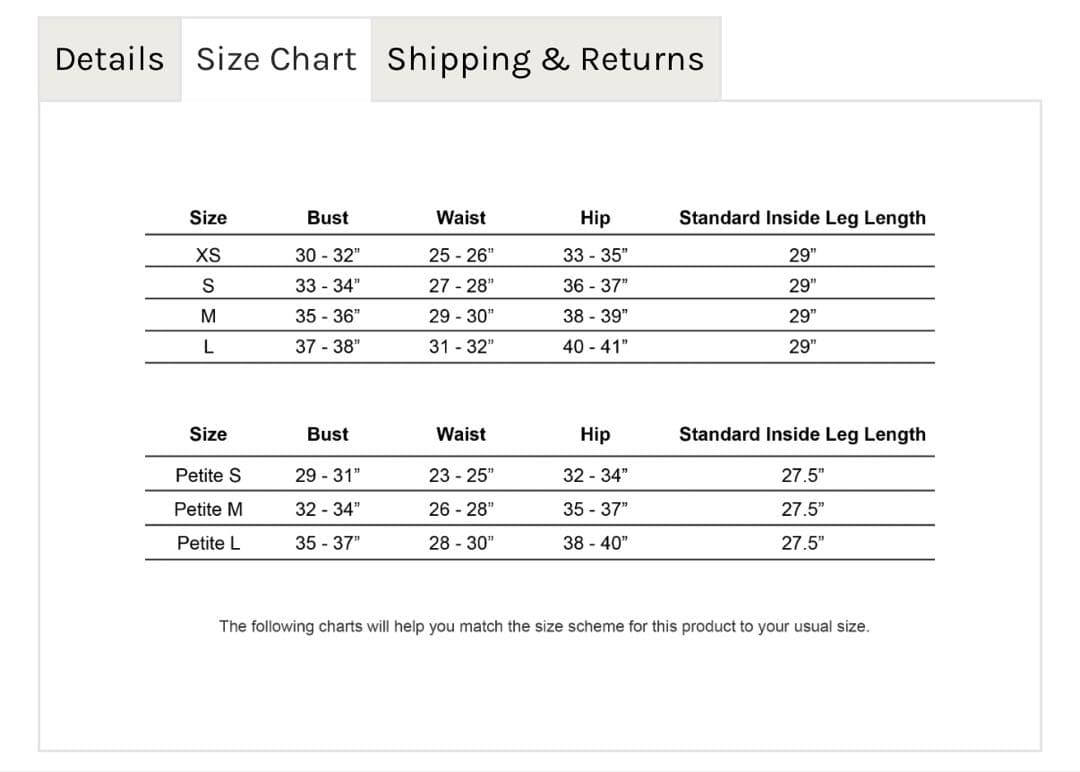Click first Standard Inside Leg Length header
The image size is (1080, 772).
(802, 218)
